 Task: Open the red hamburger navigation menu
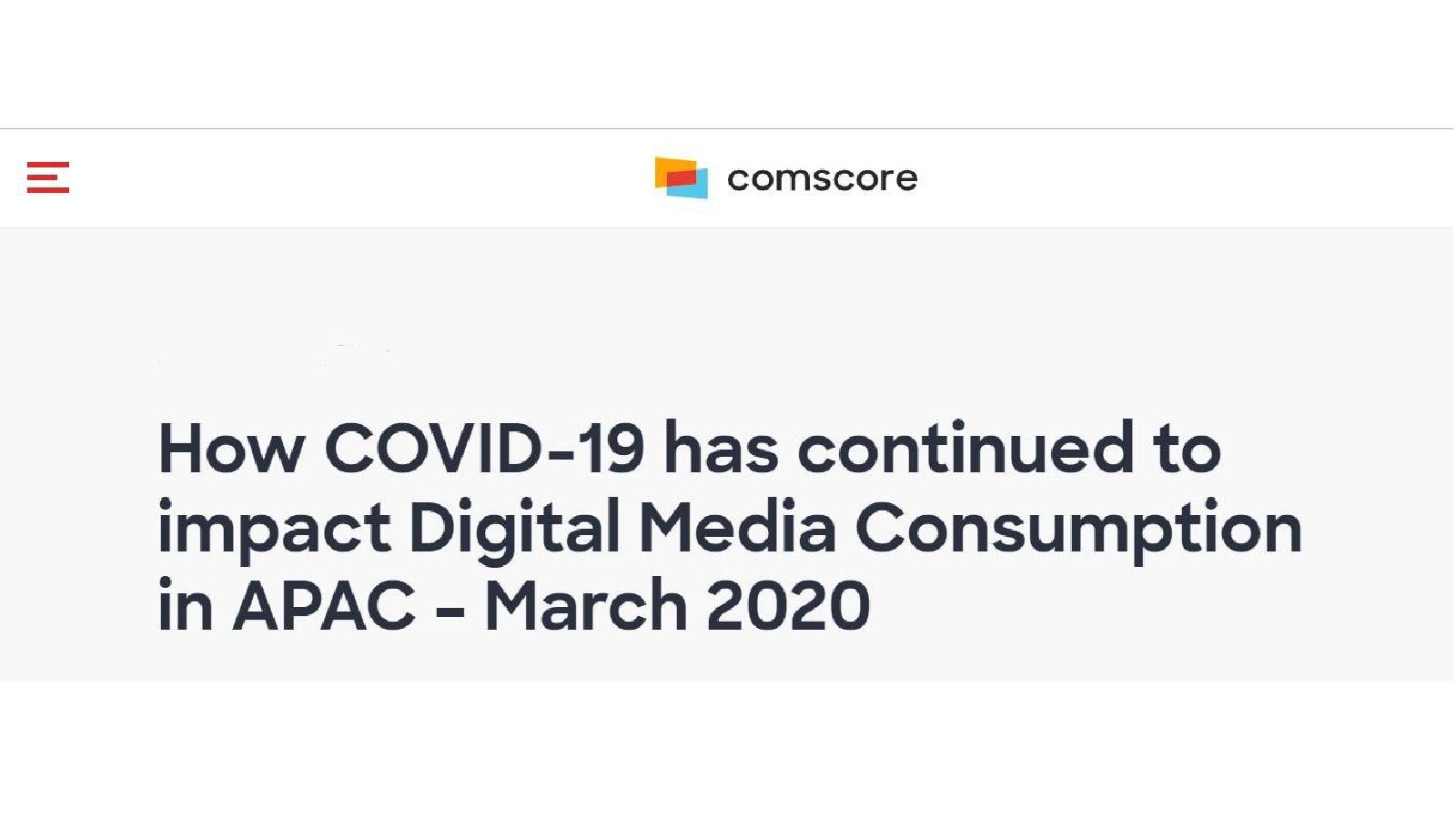(48, 177)
